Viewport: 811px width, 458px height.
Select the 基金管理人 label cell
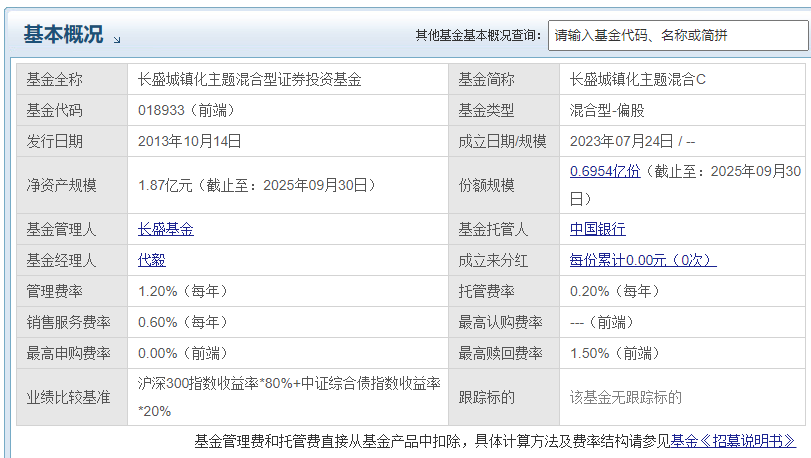click(x=72, y=229)
